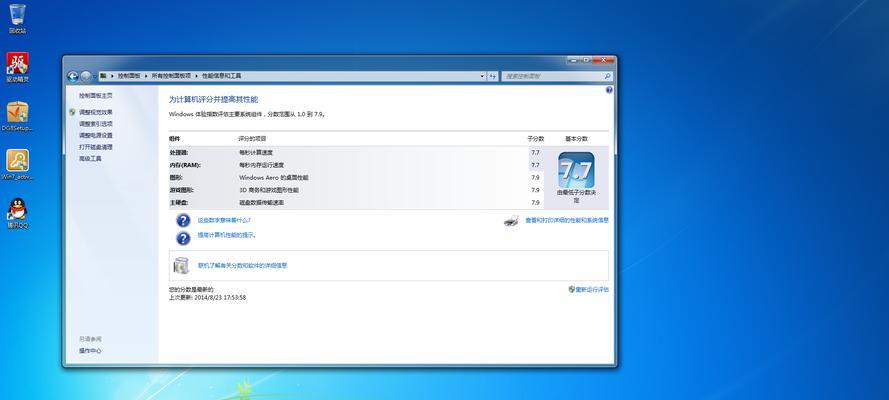Viewport: 889px width, 400px height.
Task: Click the software box icon beside online info link
Action: pyautogui.click(x=182, y=265)
